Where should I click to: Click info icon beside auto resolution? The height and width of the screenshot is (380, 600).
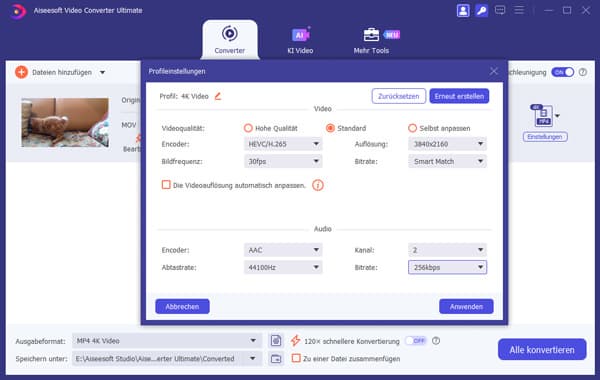318,185
